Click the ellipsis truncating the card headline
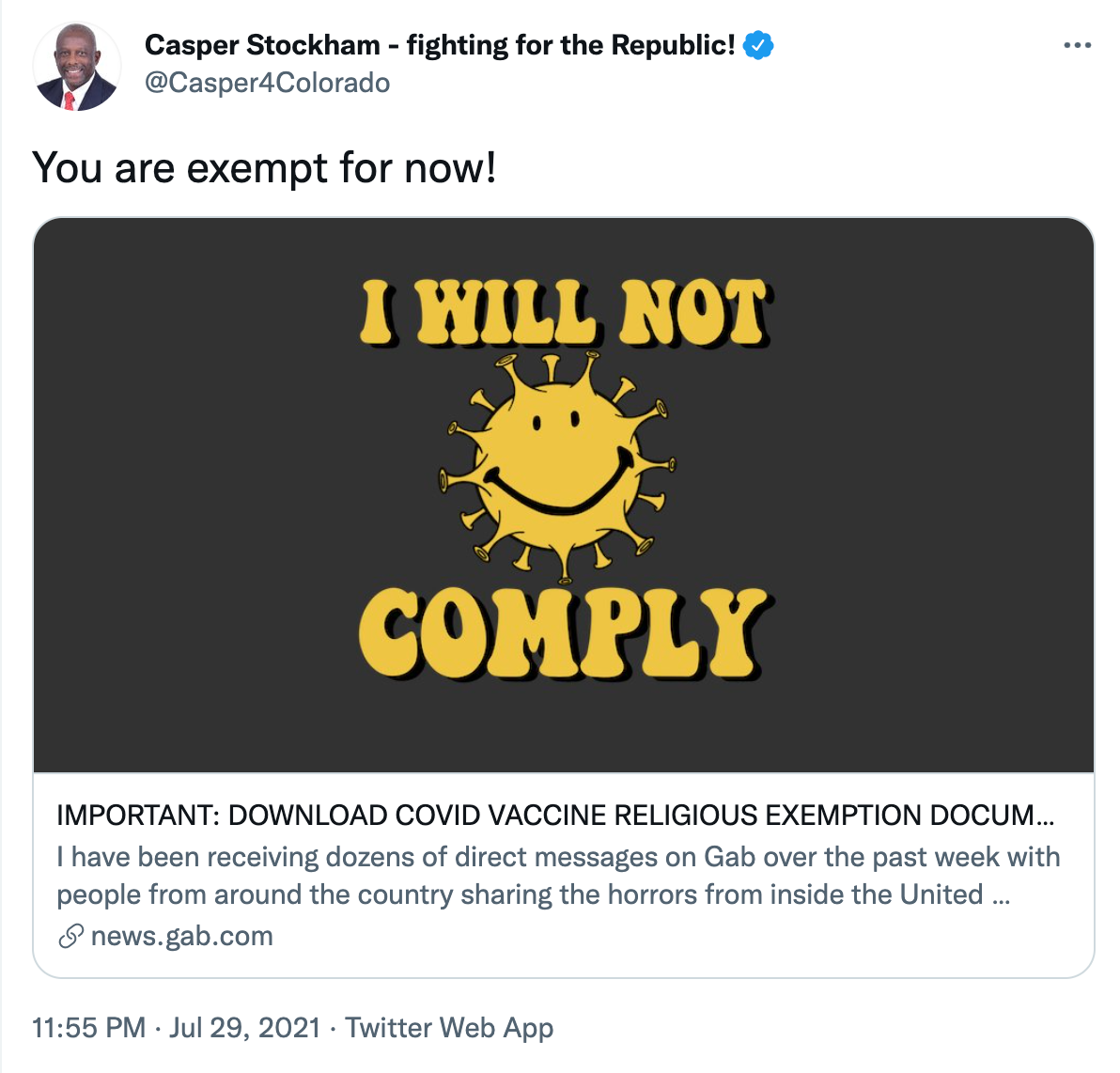Image resolution: width=1120 pixels, height=1073 pixels. [x=1044, y=816]
